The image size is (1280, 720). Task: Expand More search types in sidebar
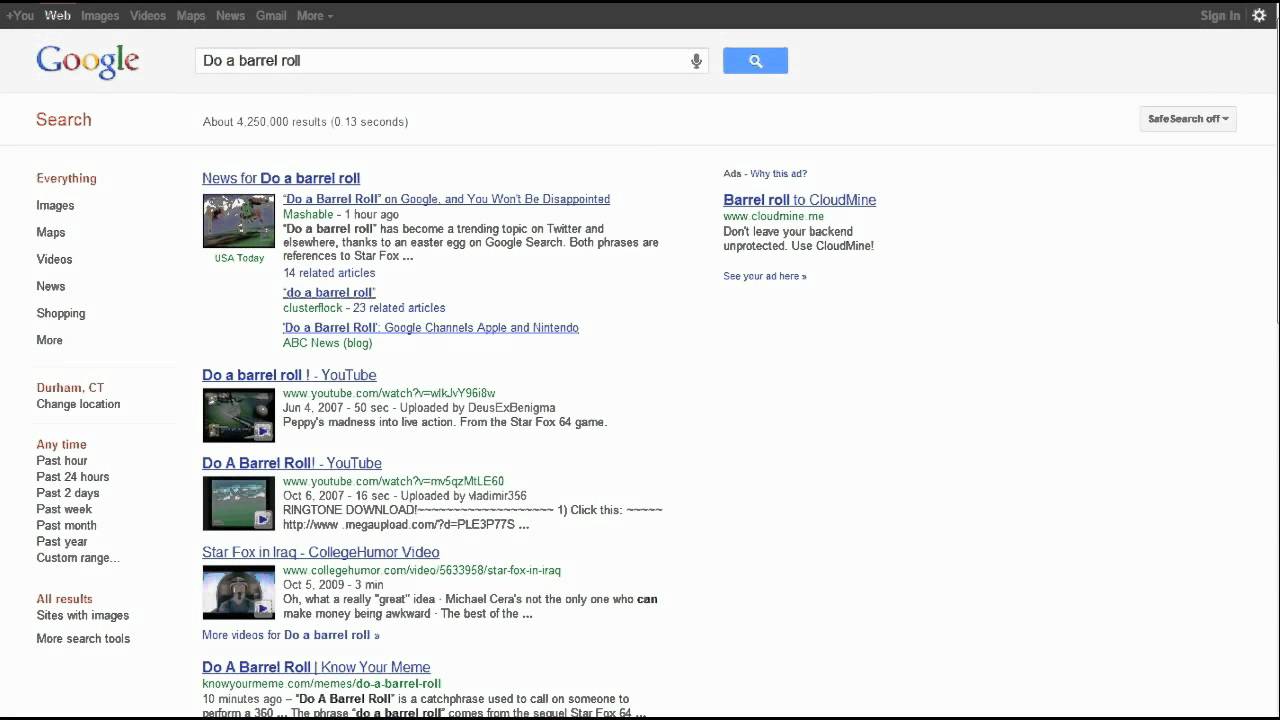tap(49, 340)
